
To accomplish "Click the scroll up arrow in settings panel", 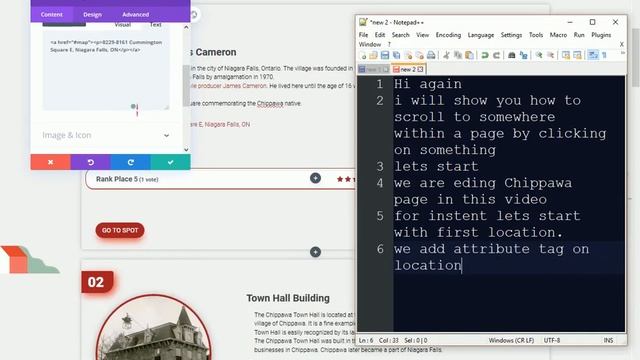I will (186, 27).
